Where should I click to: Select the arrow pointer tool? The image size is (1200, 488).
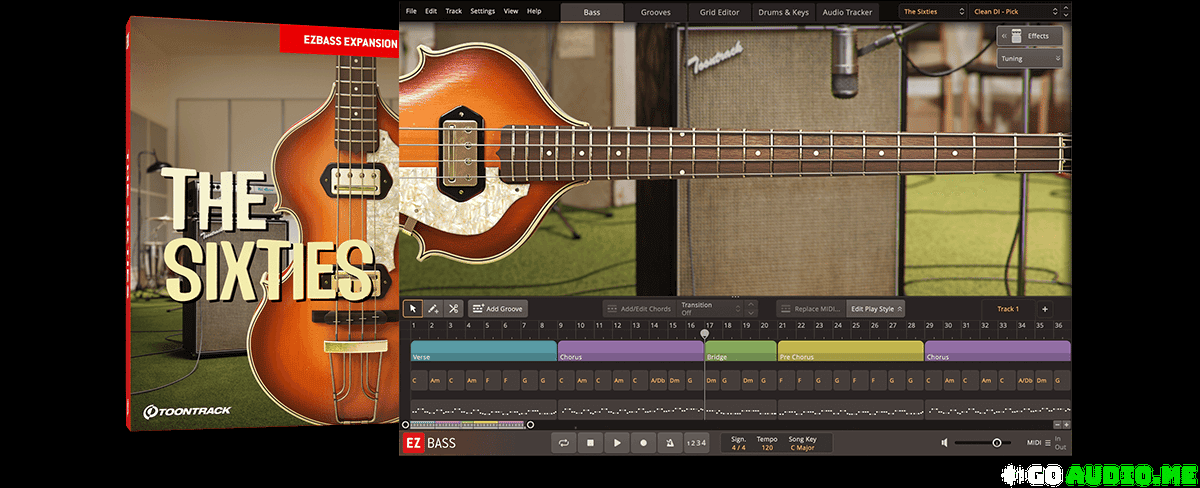pos(413,309)
